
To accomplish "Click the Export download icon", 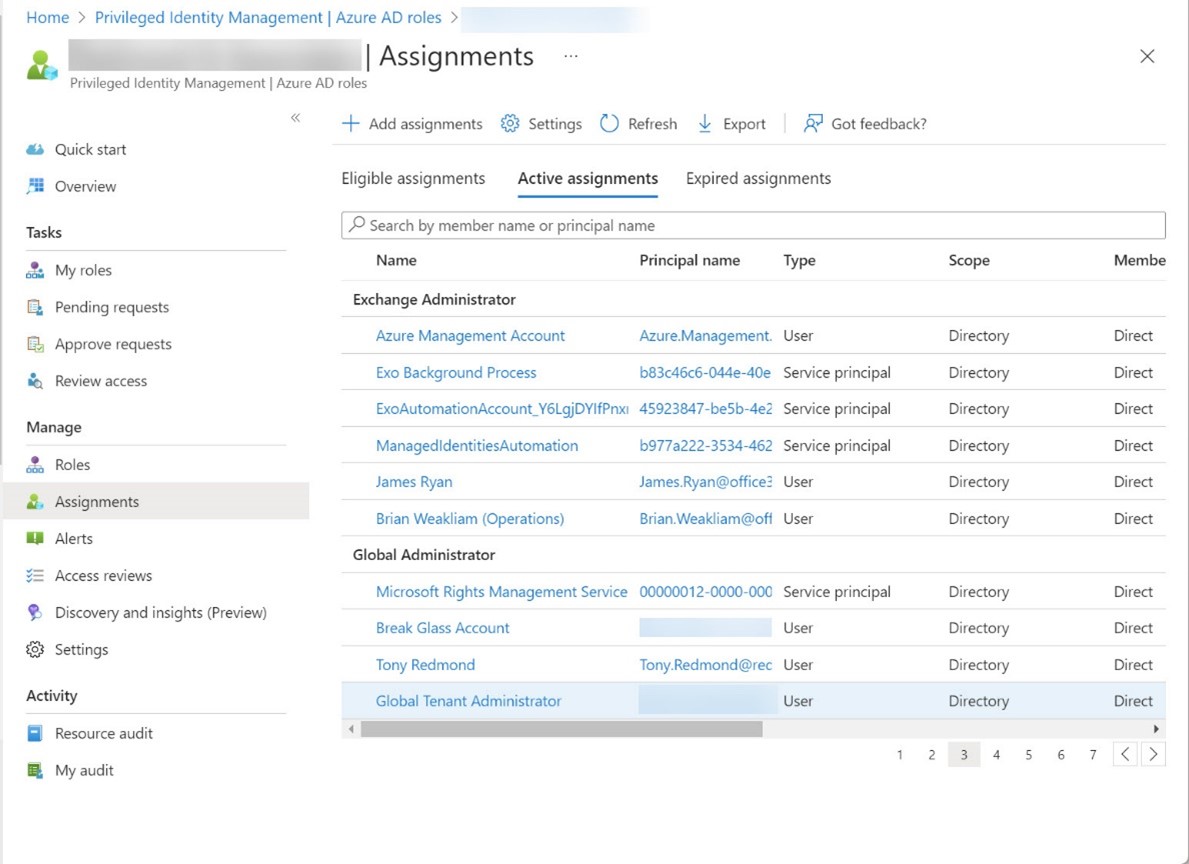I will pyautogui.click(x=705, y=124).
